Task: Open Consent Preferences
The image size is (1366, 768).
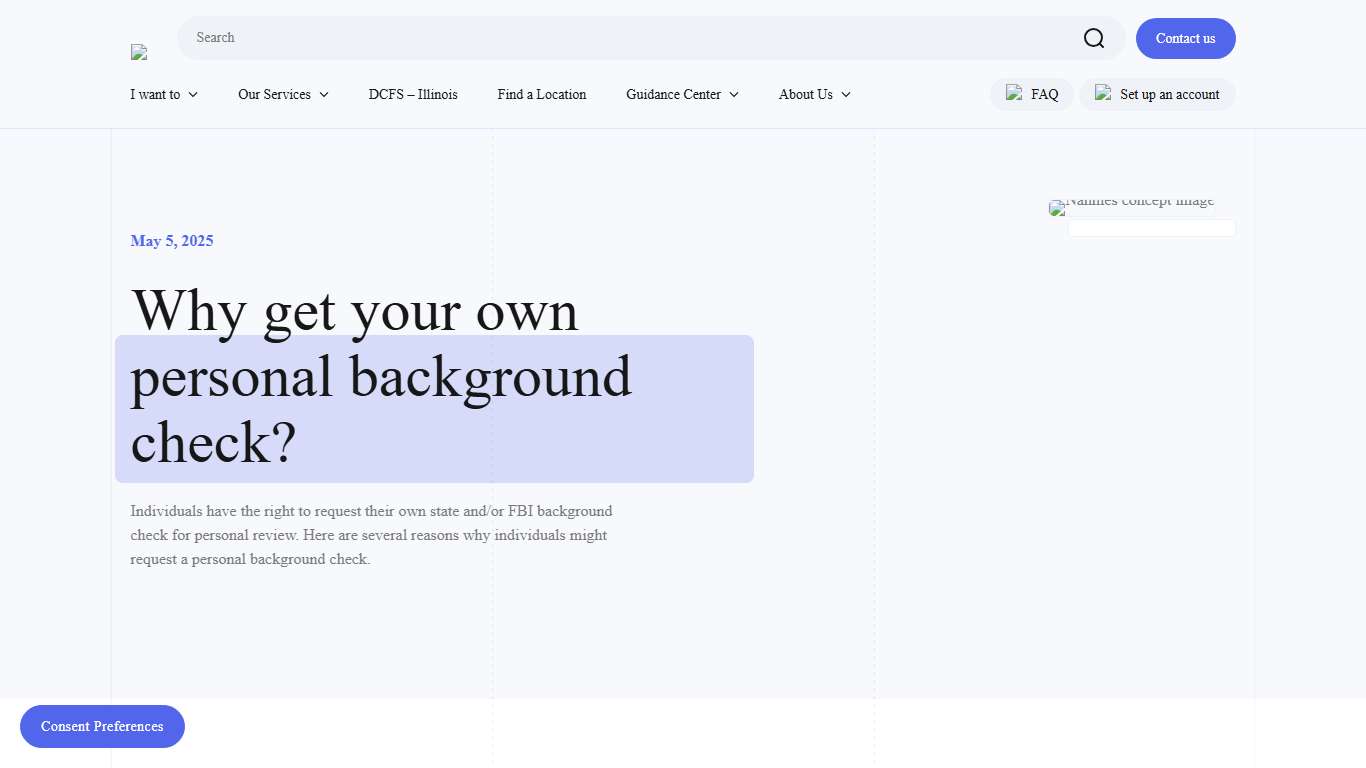Action: tap(102, 726)
